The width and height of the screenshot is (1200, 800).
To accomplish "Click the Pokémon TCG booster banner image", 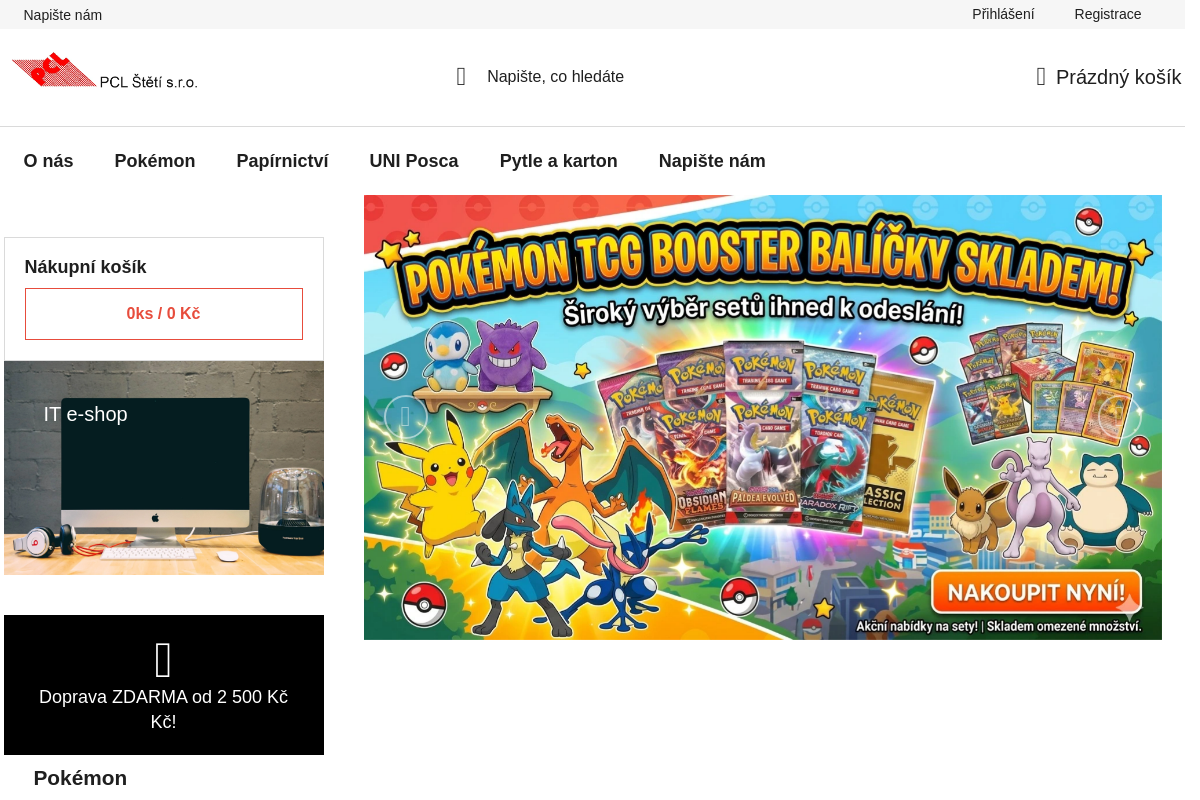I will point(763,417).
